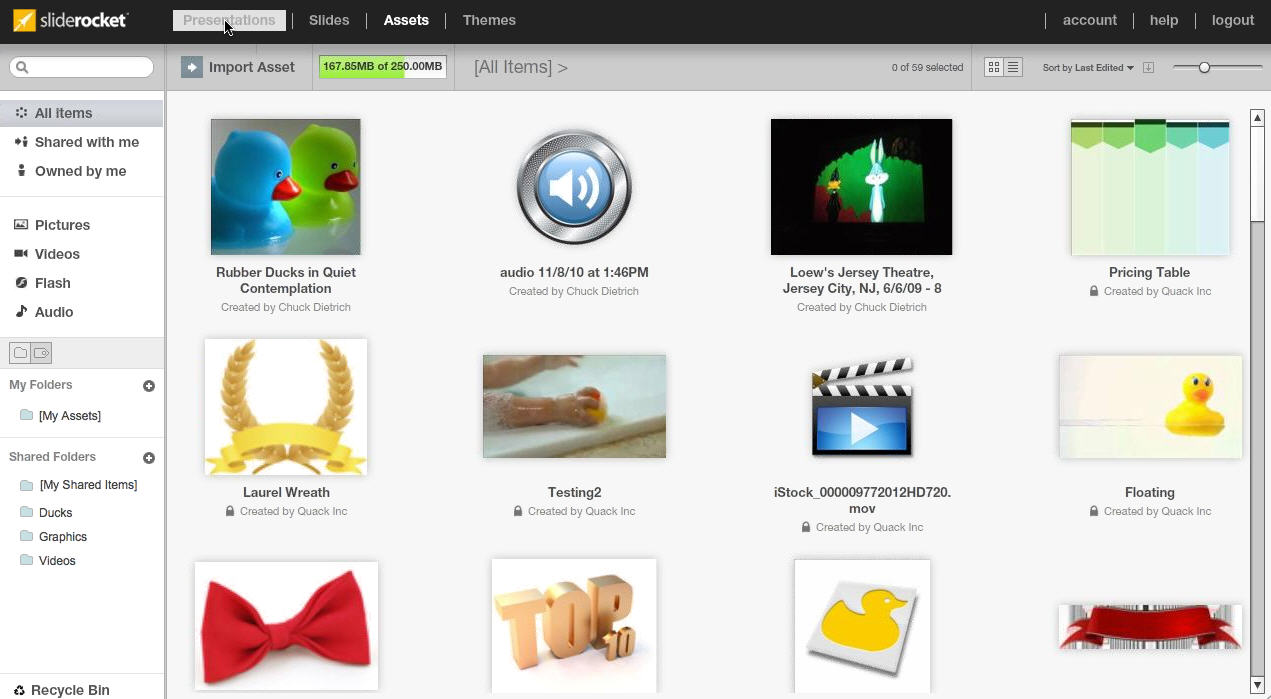1271x699 pixels.
Task: Click the Import Asset arrow icon
Action: 191,67
